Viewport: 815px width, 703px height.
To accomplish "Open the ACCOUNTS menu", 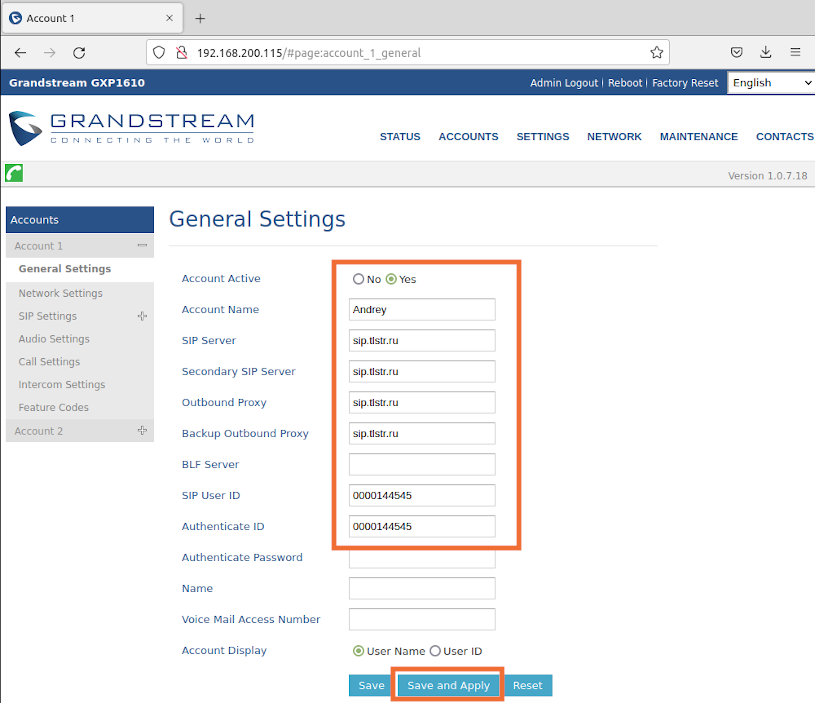I will point(468,137).
